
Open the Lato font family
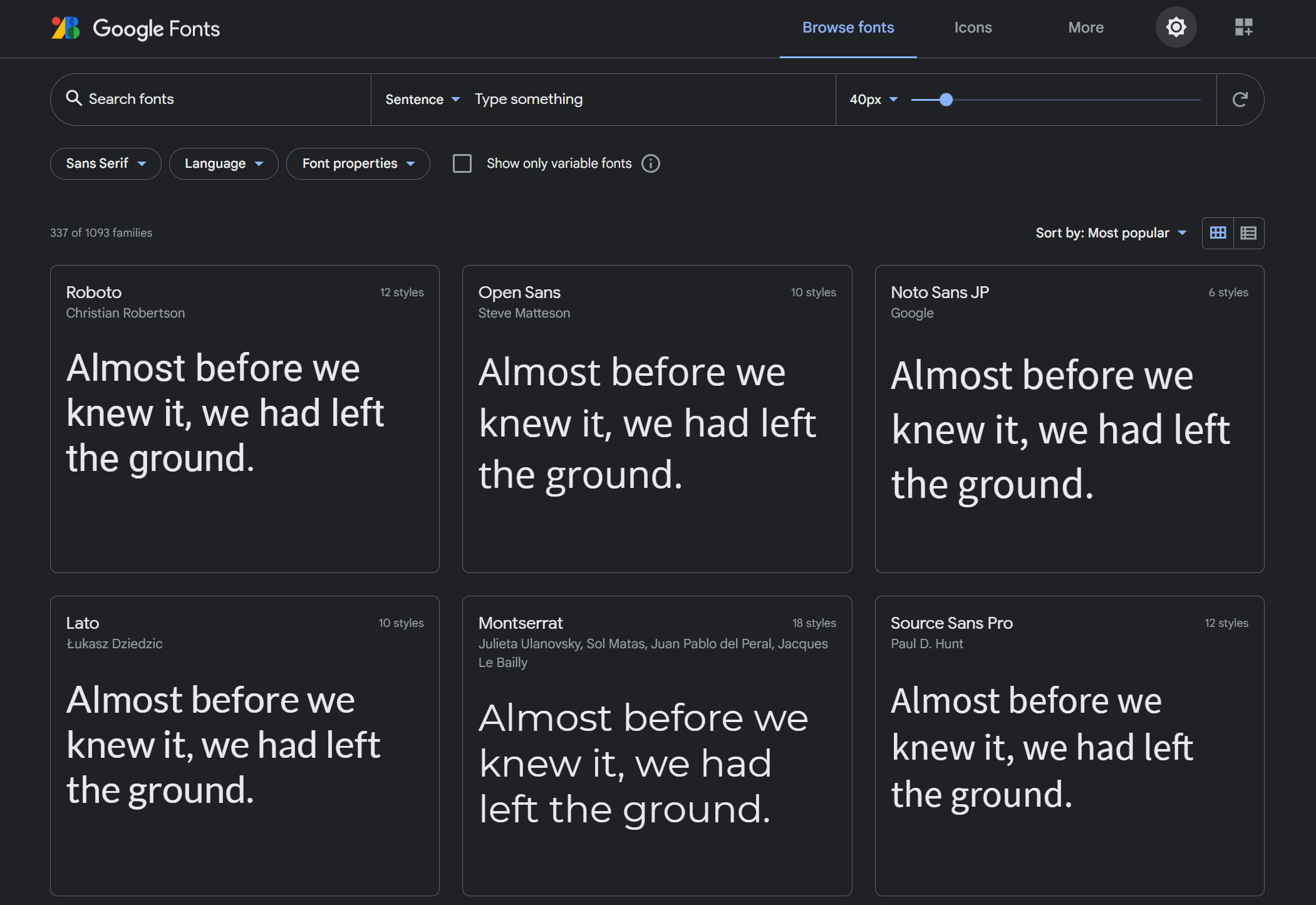(83, 623)
